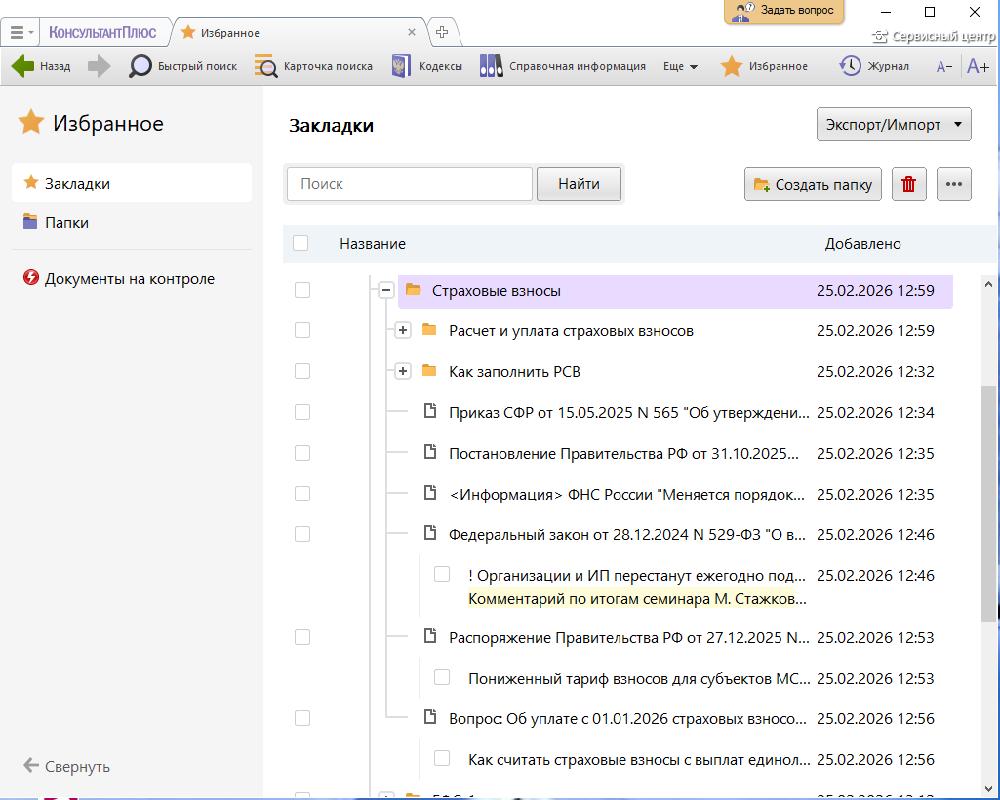Open Справочная информация binders icon
1000x800 pixels.
[x=491, y=66]
